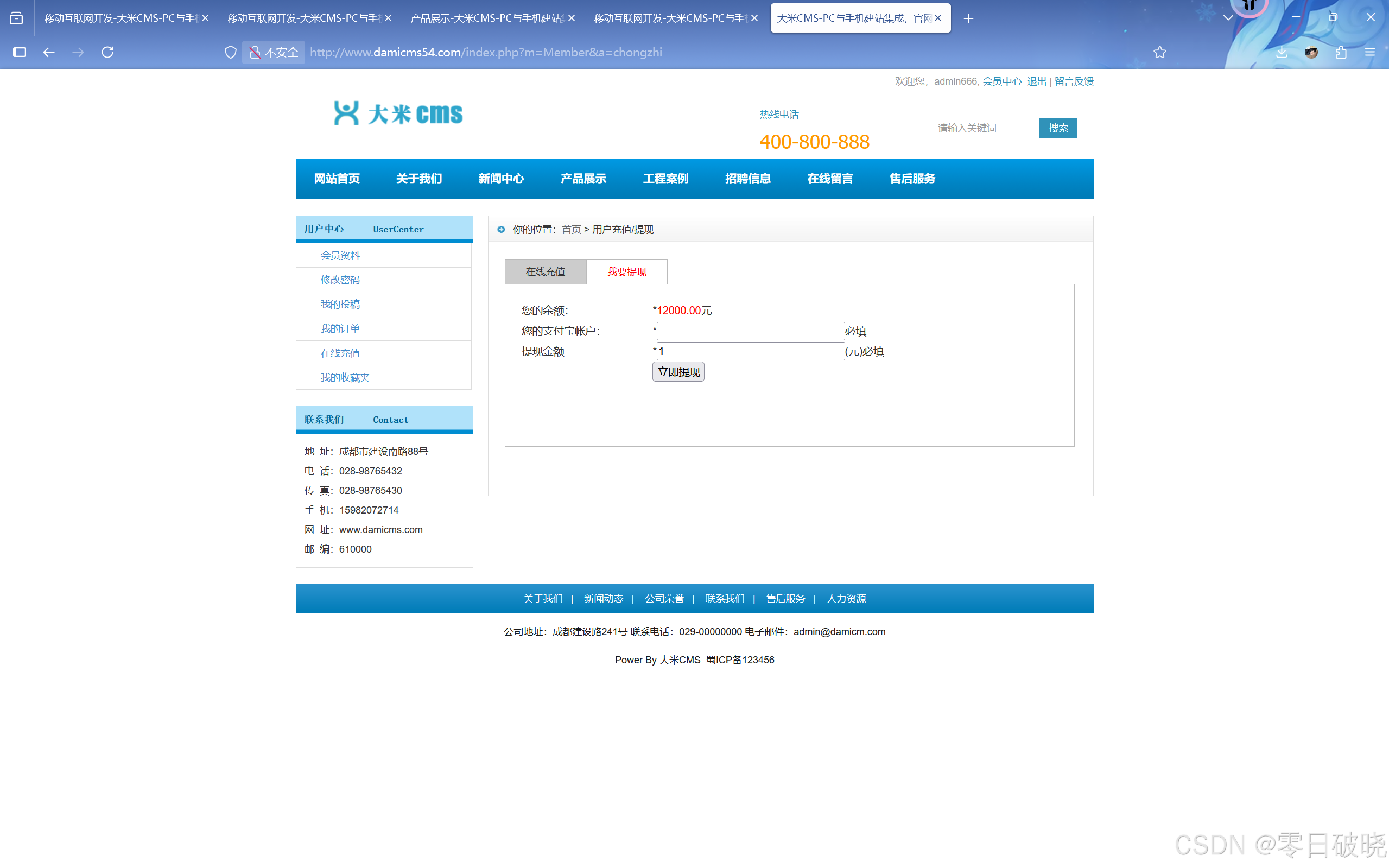Expand the list-all-tabs chevron
The height and width of the screenshot is (868, 1389).
pos(1228,18)
